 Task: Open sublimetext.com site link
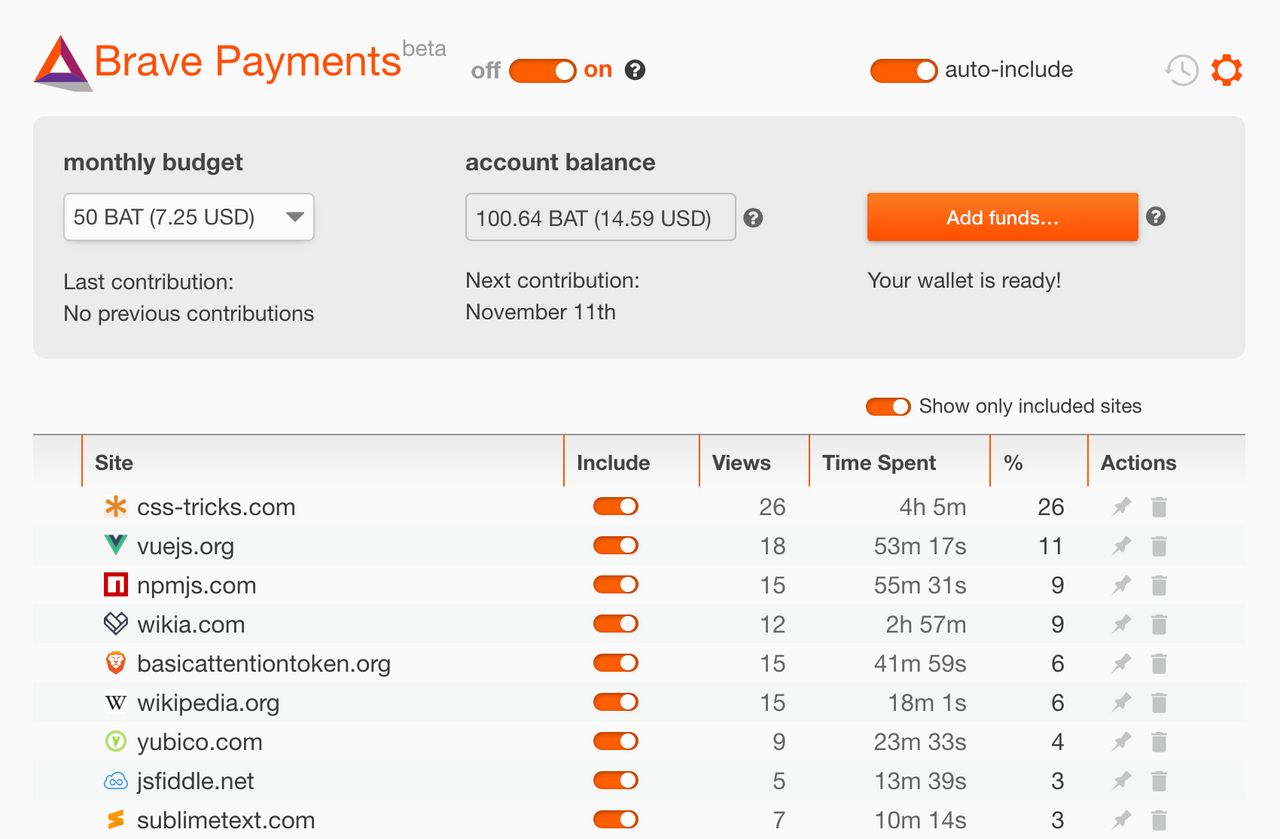point(226,820)
